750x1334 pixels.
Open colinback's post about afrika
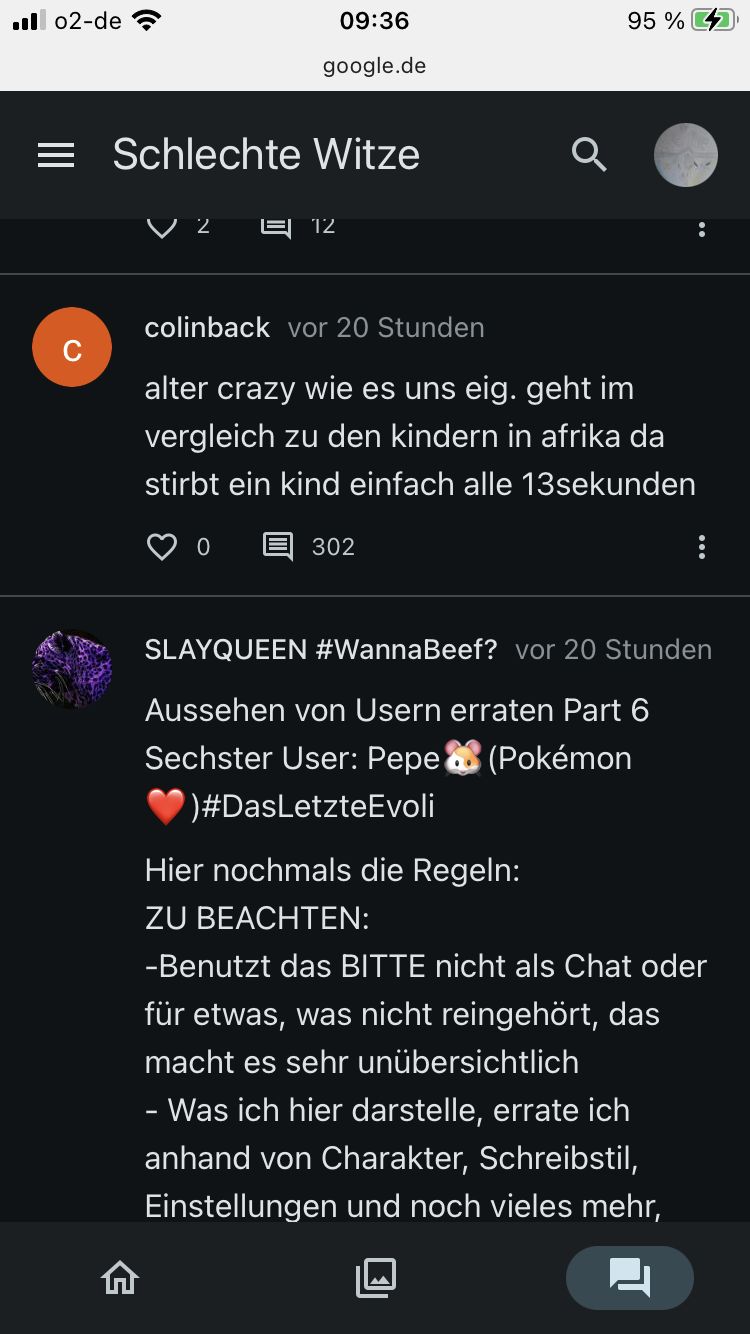pos(420,436)
